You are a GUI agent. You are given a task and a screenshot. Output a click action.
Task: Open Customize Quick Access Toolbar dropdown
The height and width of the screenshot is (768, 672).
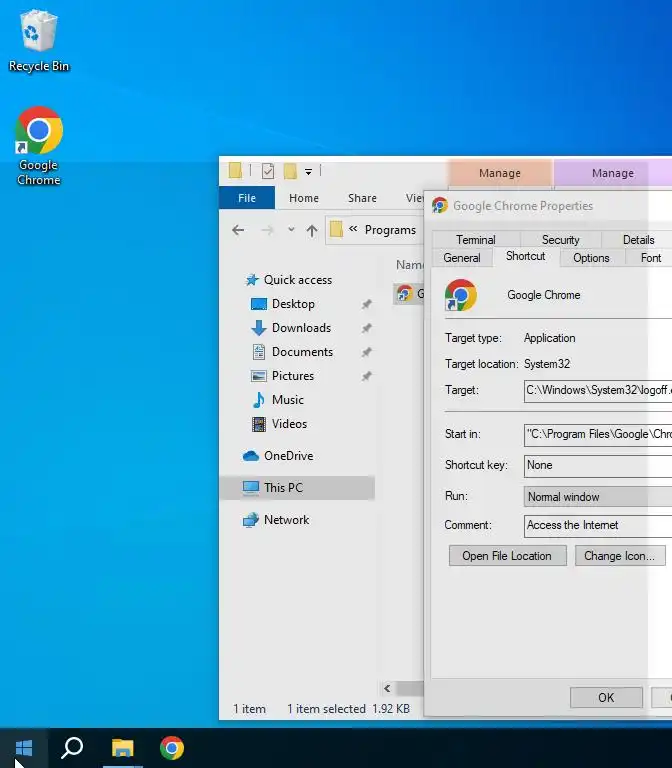(308, 171)
